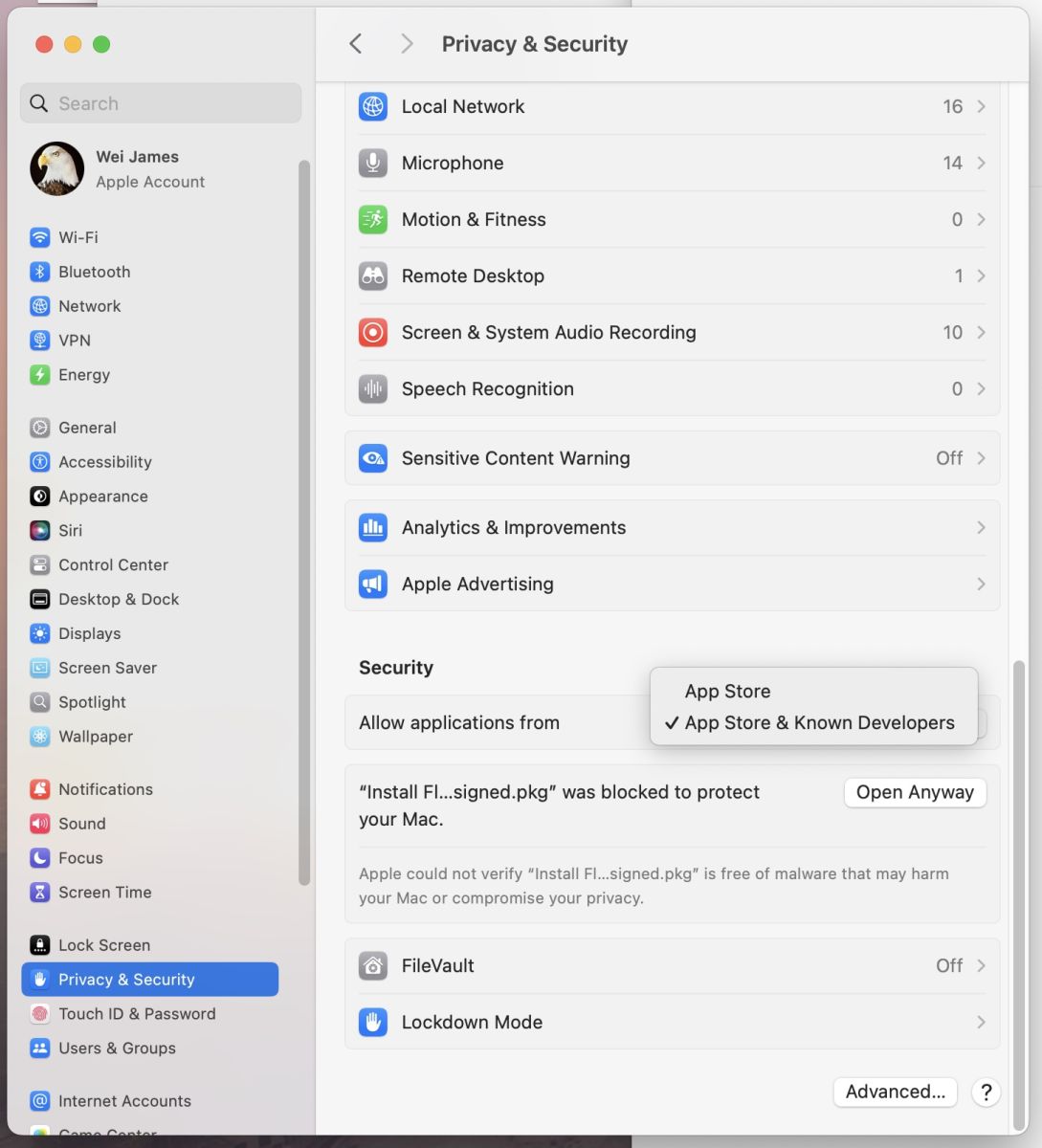Open Wi-Fi settings icon in sidebar

(39, 237)
